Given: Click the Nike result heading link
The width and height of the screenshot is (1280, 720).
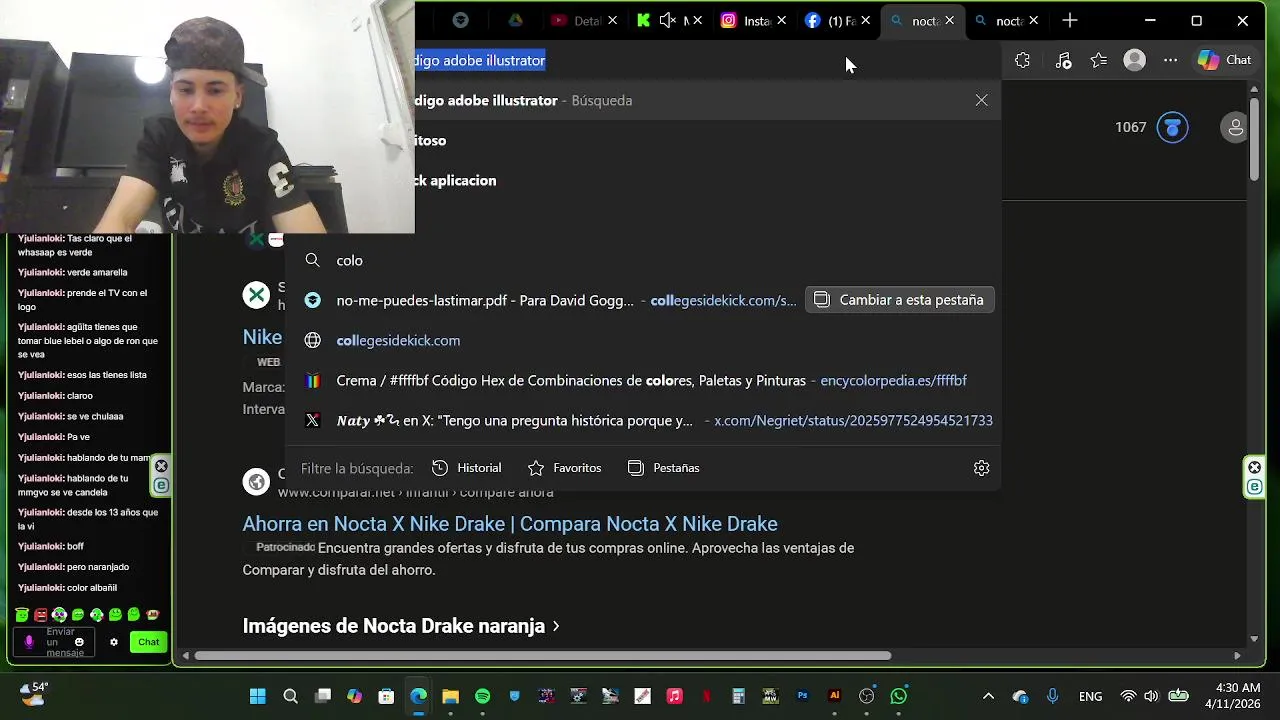Looking at the screenshot, I should point(262,337).
